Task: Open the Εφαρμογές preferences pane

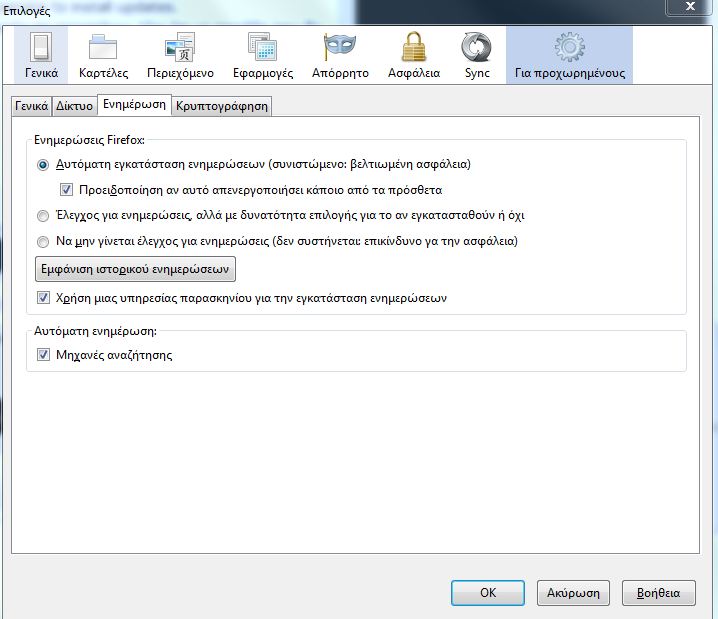Action: (263, 55)
